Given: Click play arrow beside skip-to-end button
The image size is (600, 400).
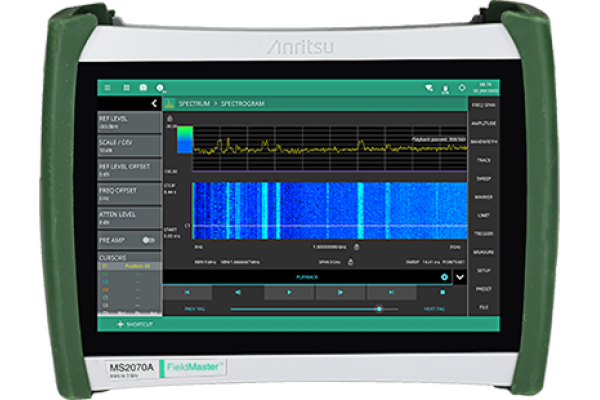Looking at the screenshot, I should click(x=340, y=292).
